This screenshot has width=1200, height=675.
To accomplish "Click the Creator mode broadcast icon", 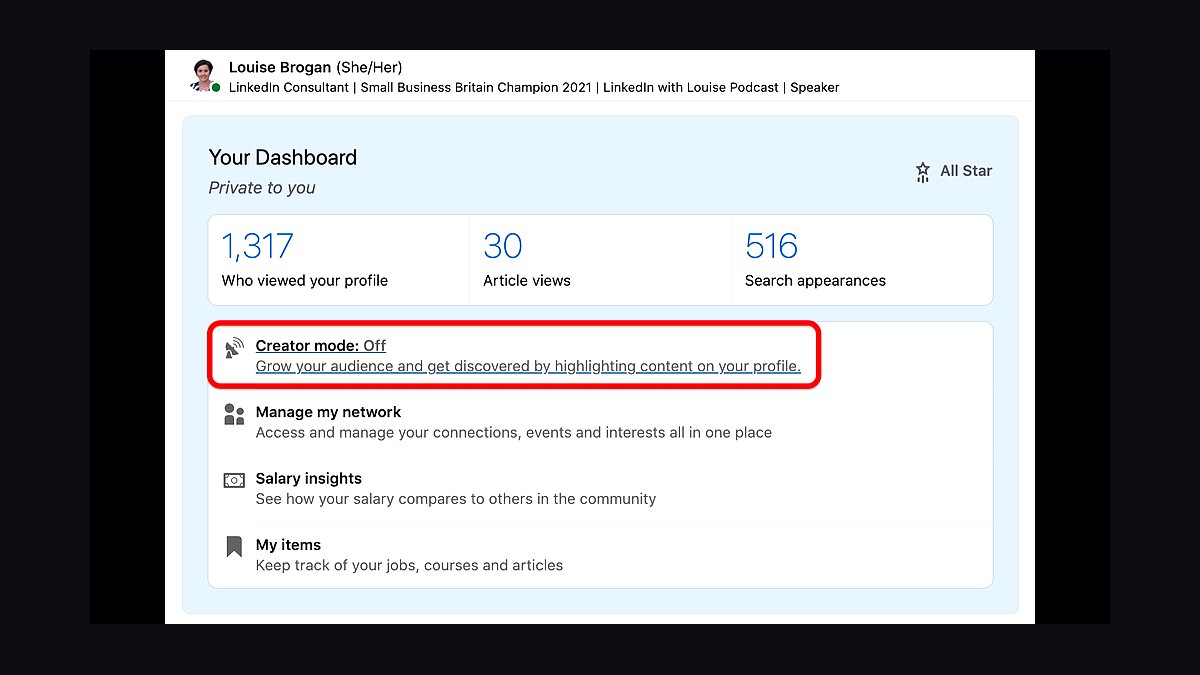I will pyautogui.click(x=234, y=348).
